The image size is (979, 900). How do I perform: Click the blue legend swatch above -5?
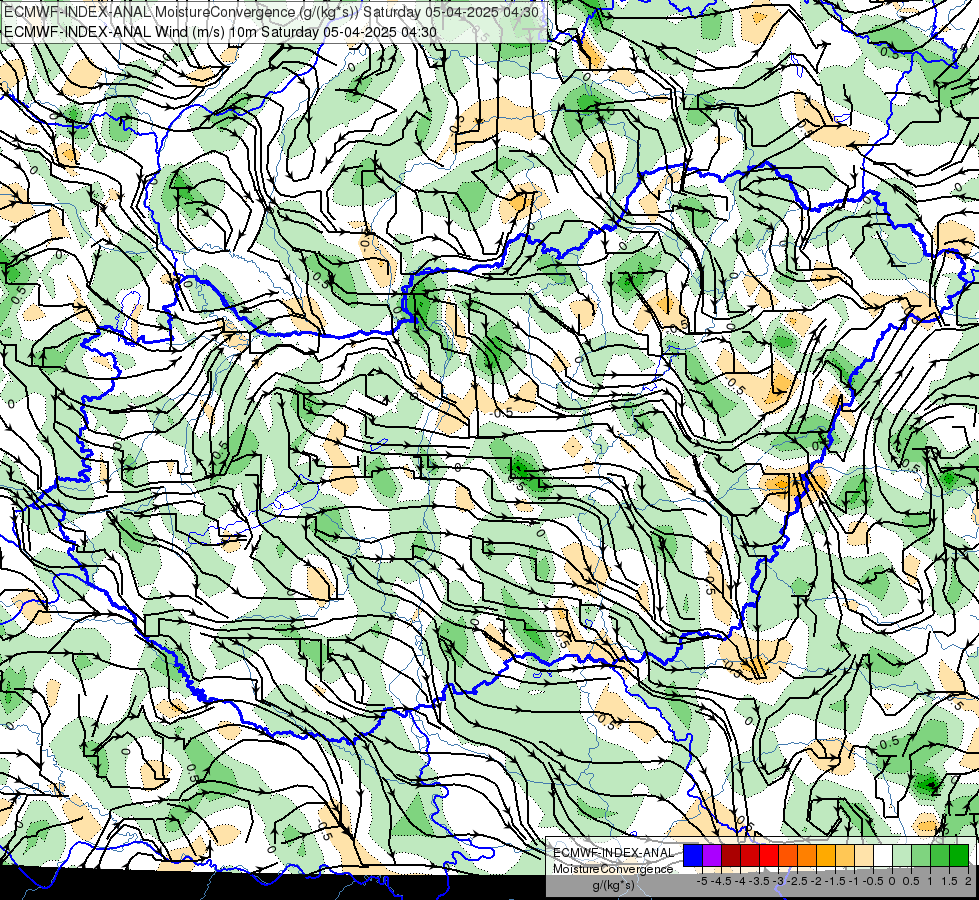click(693, 856)
